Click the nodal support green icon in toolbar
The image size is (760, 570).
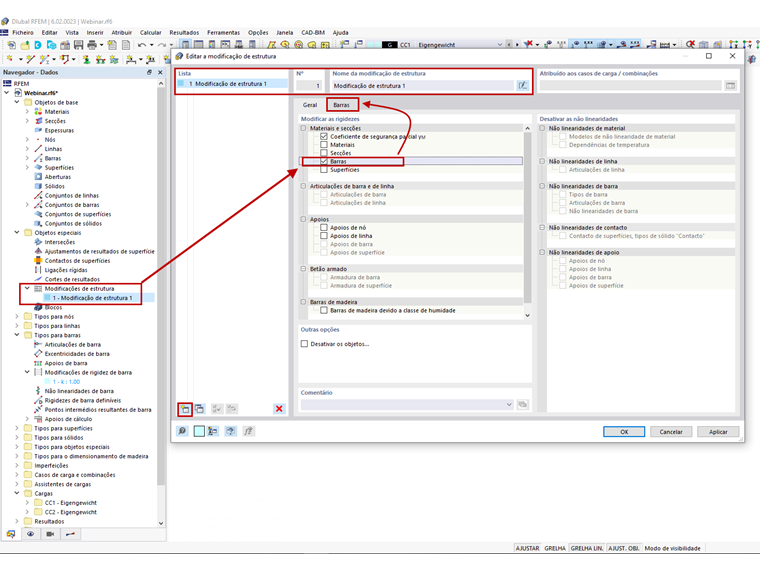tap(86, 59)
